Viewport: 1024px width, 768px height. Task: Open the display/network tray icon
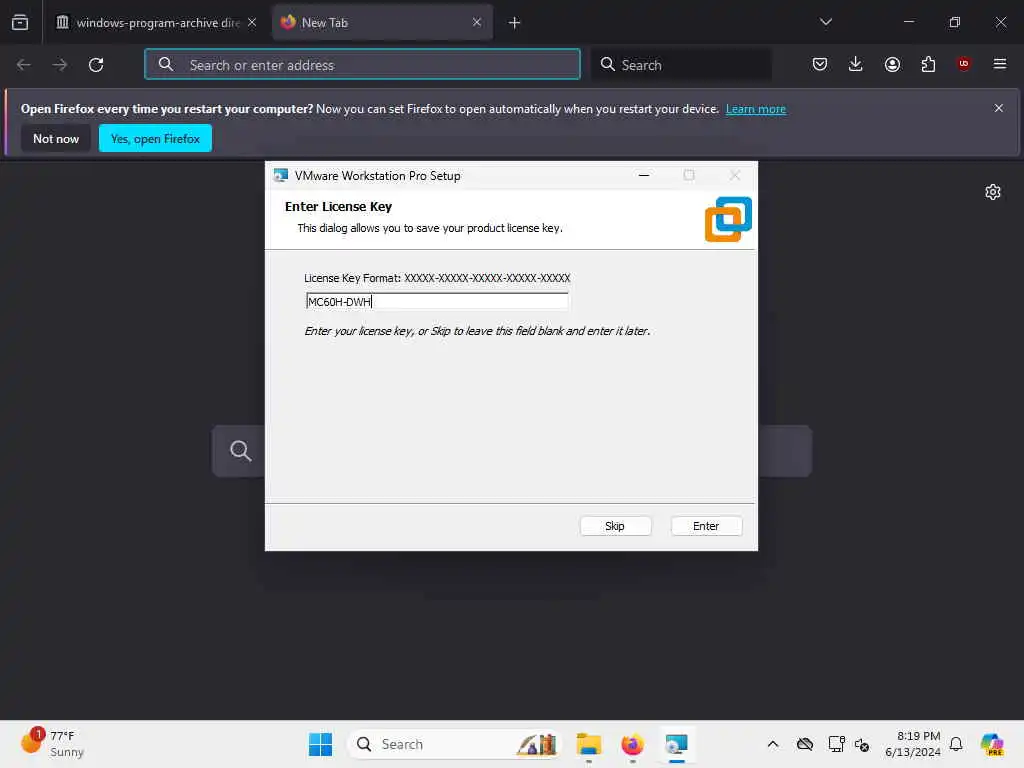tap(836, 744)
